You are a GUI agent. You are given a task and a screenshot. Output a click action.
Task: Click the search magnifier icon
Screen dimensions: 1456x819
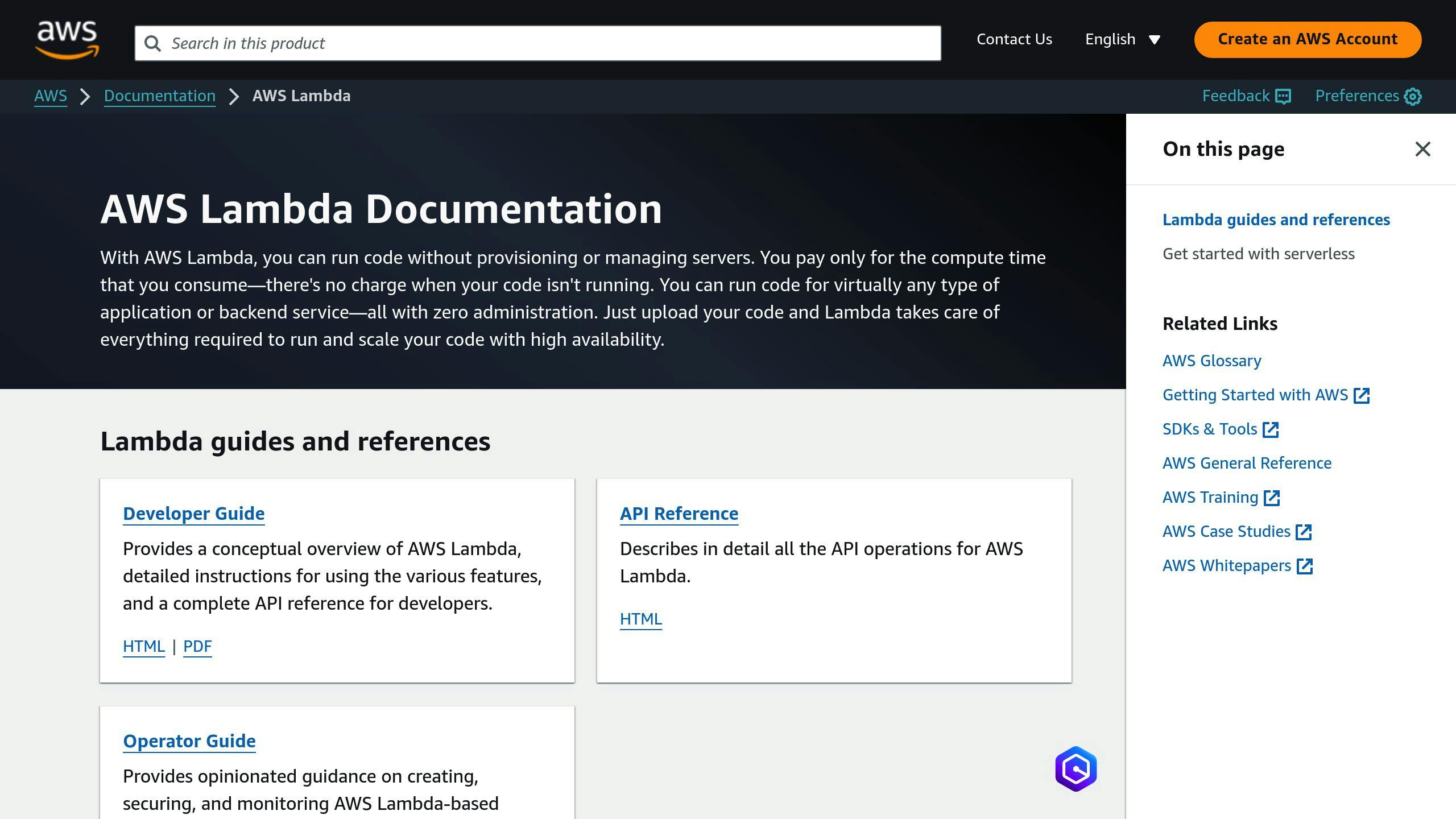(x=153, y=43)
